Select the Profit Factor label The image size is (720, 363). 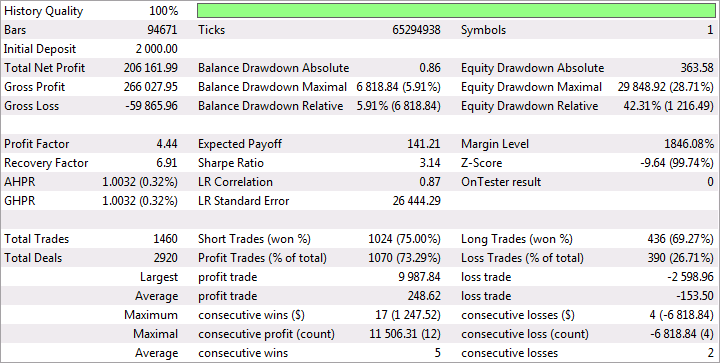(x=37, y=144)
